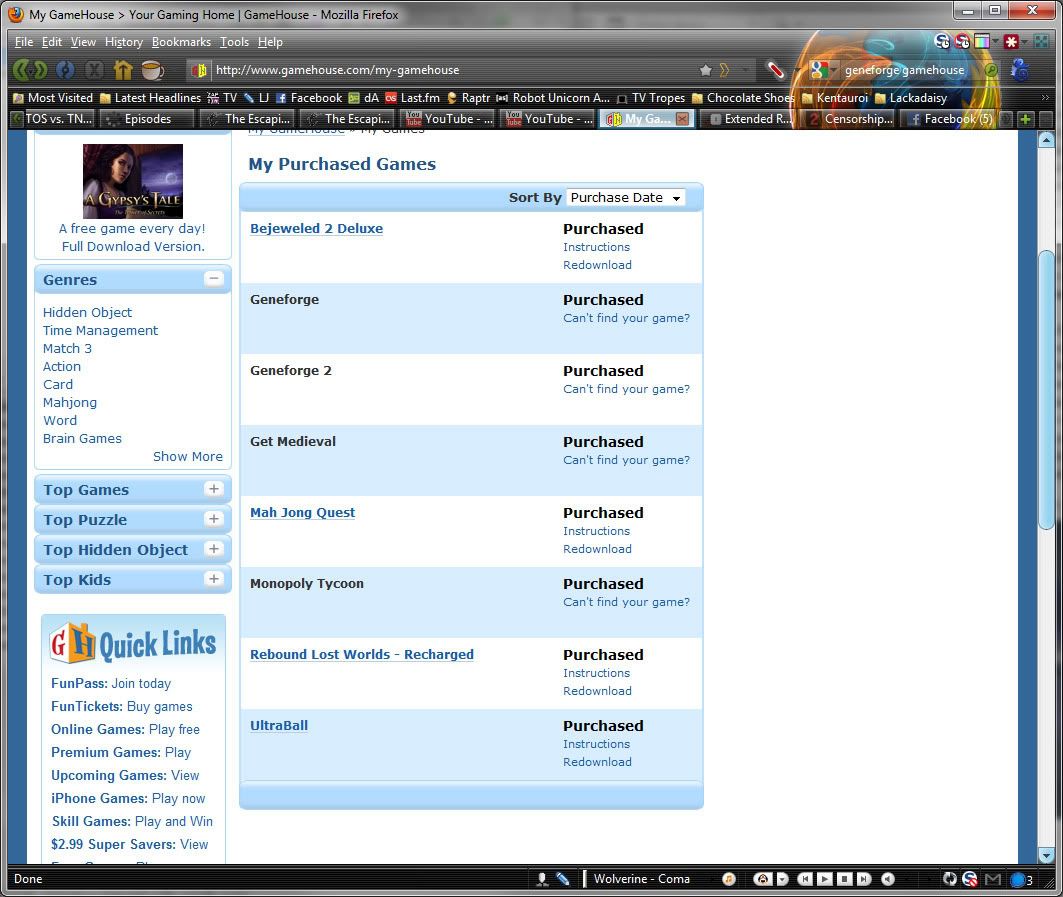Close the My GameHouse tab
This screenshot has height=897, width=1063.
click(x=682, y=119)
